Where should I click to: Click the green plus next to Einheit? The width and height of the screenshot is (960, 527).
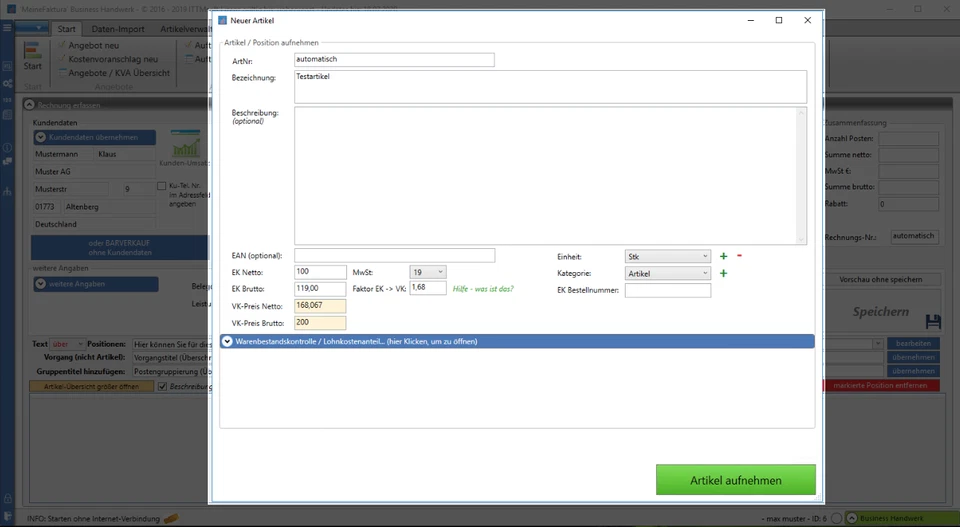click(x=723, y=256)
